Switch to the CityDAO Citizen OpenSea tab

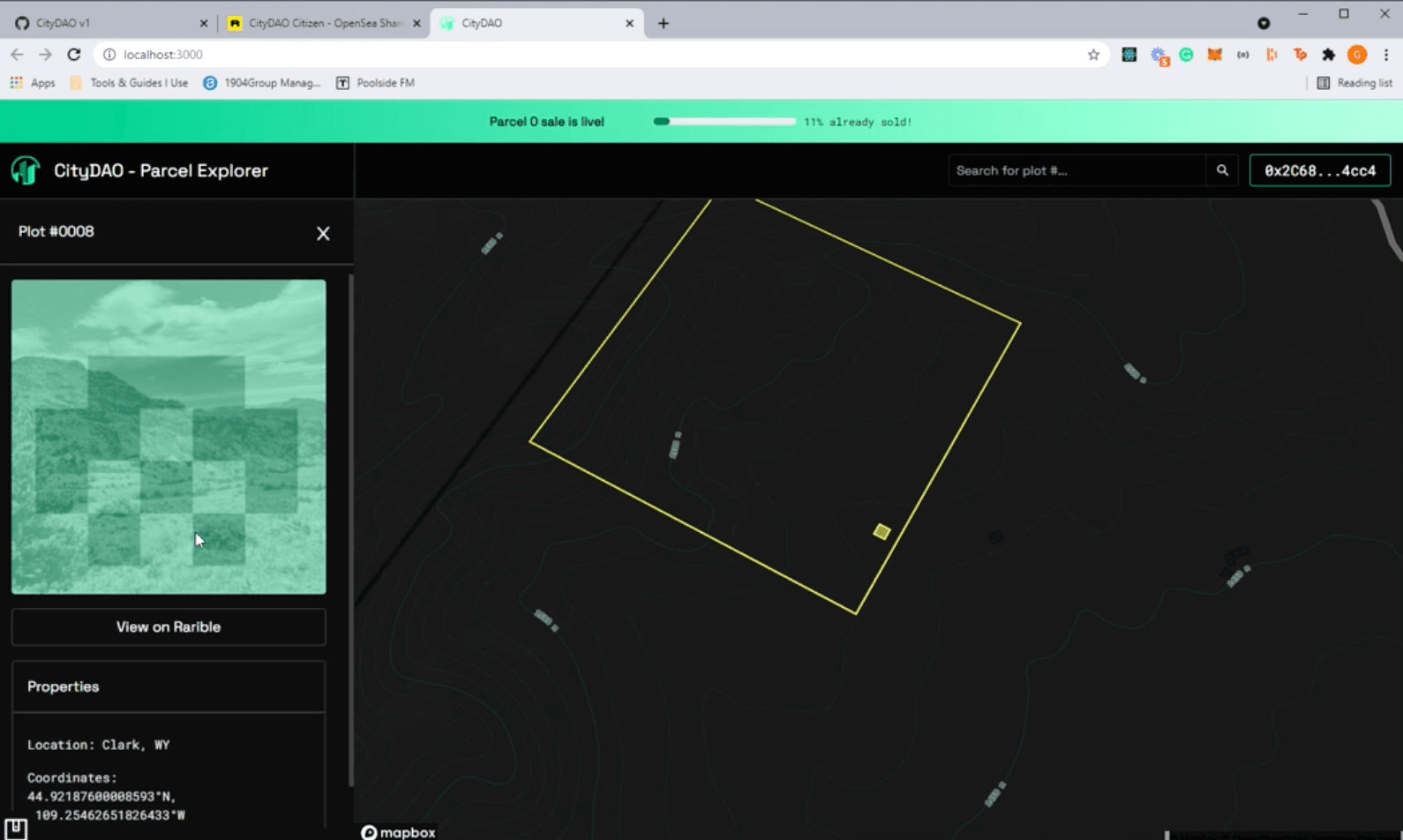pyautogui.click(x=323, y=23)
